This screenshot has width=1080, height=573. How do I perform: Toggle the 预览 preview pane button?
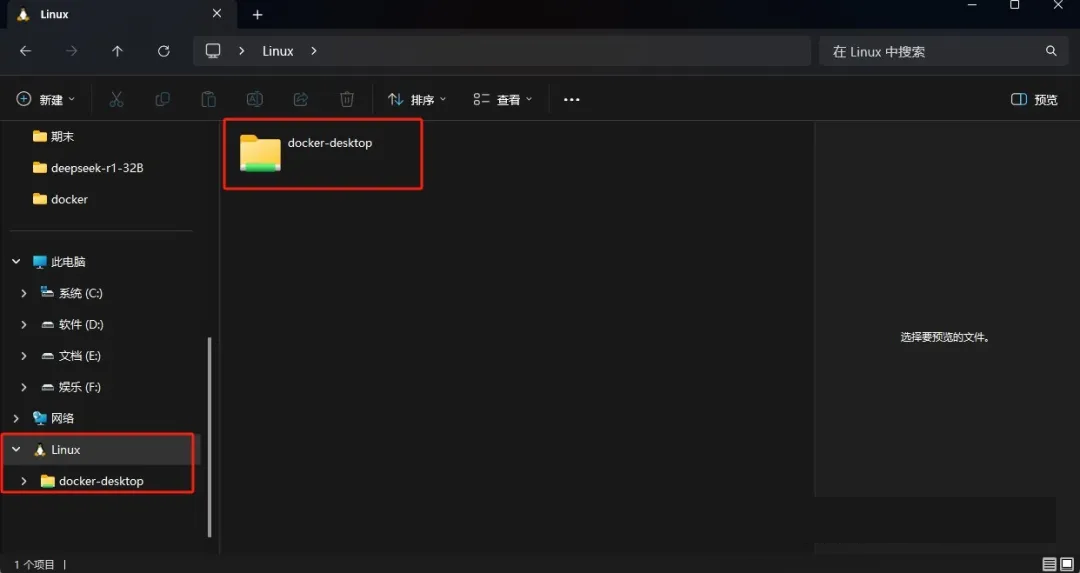(x=1034, y=99)
